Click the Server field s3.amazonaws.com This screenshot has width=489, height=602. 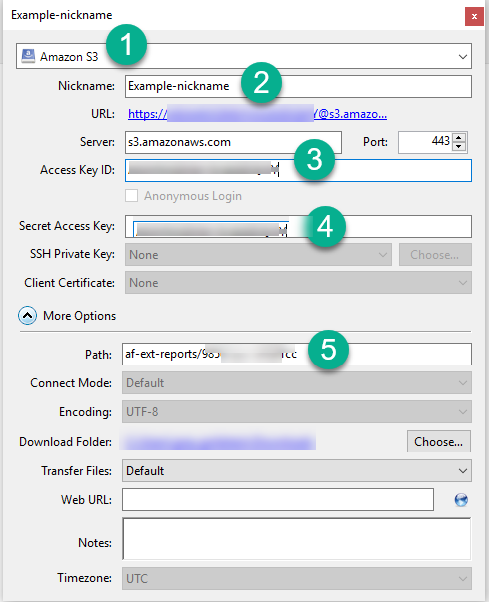pos(233,142)
